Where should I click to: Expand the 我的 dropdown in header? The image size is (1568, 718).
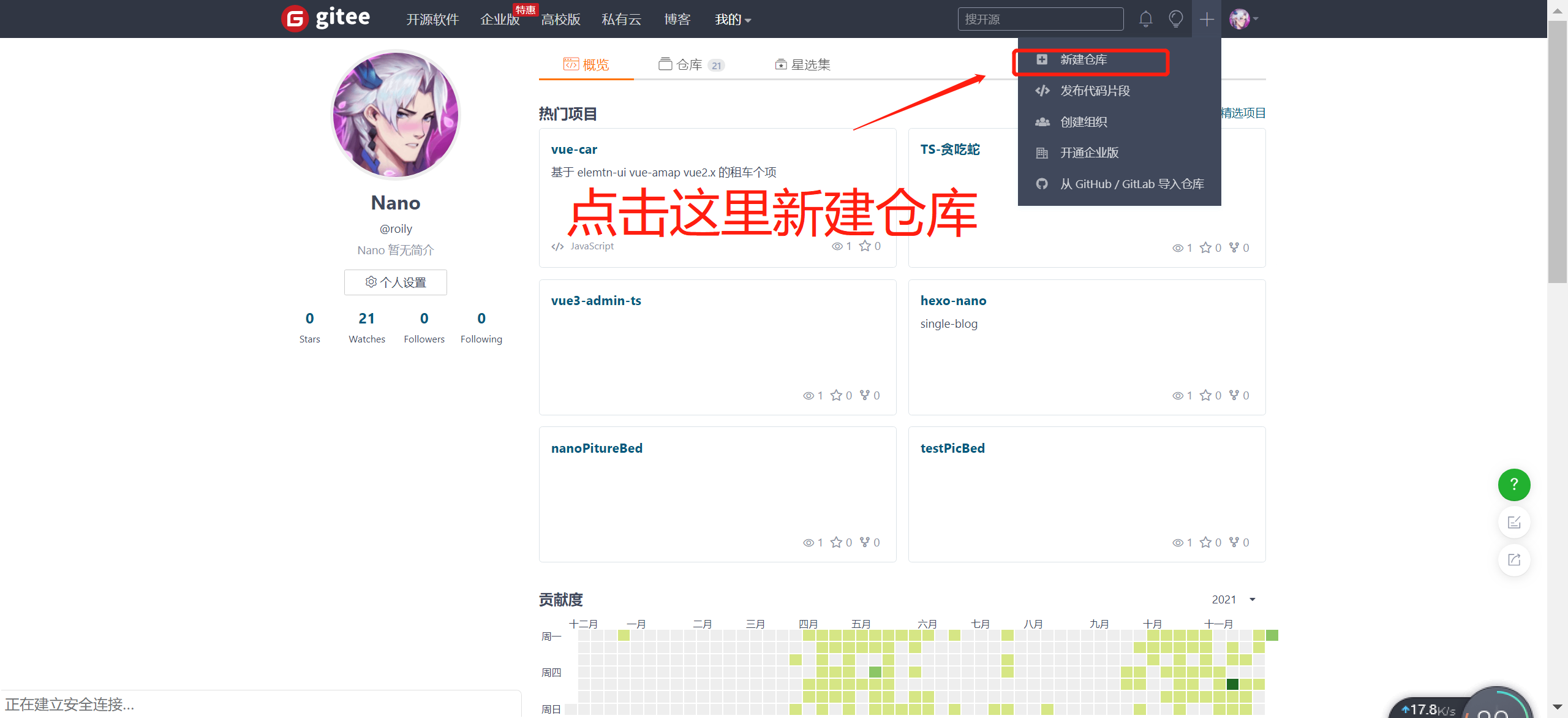(x=733, y=20)
